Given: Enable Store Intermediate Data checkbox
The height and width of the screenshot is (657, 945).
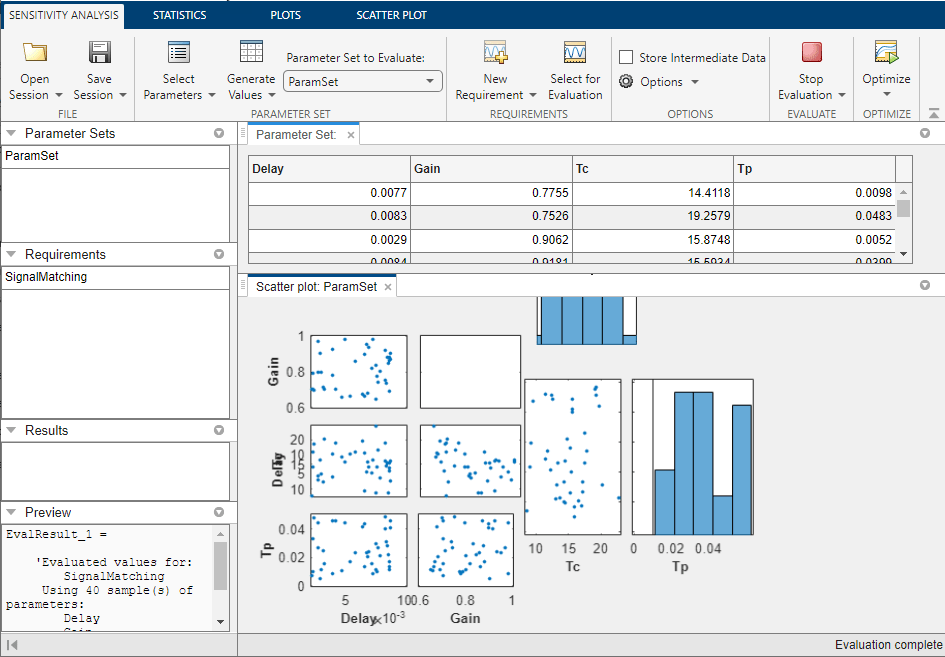Looking at the screenshot, I should coord(626,58).
